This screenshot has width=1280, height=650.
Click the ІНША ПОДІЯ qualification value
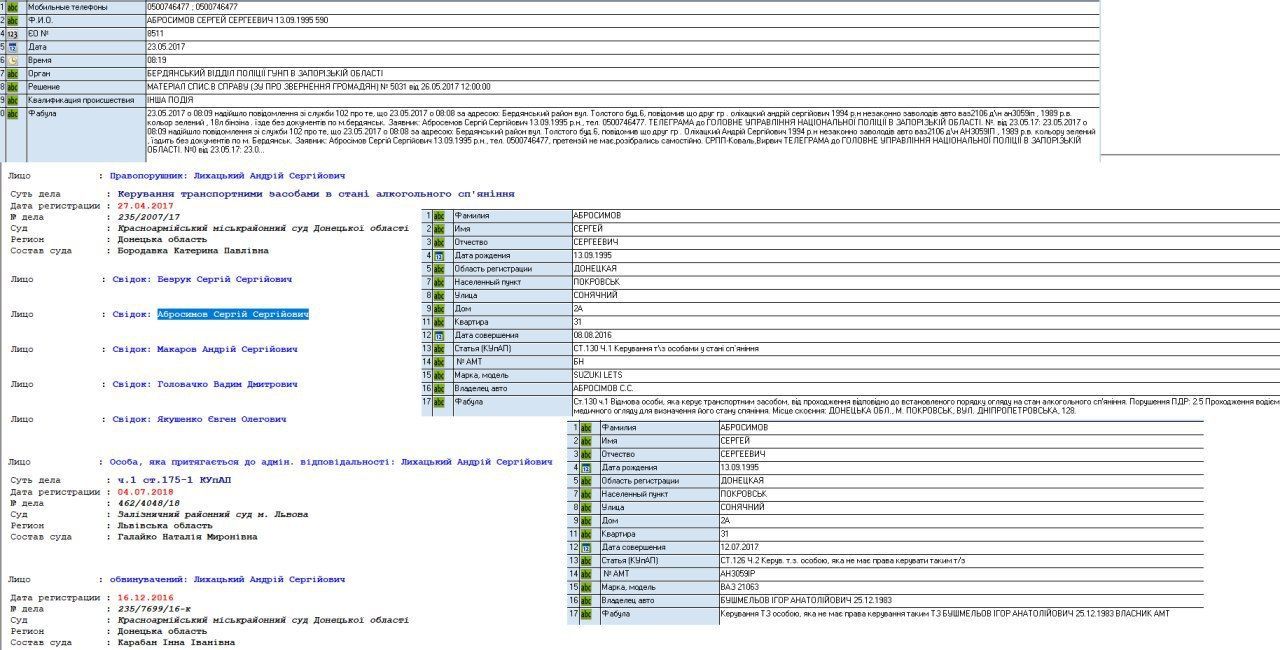[171, 100]
